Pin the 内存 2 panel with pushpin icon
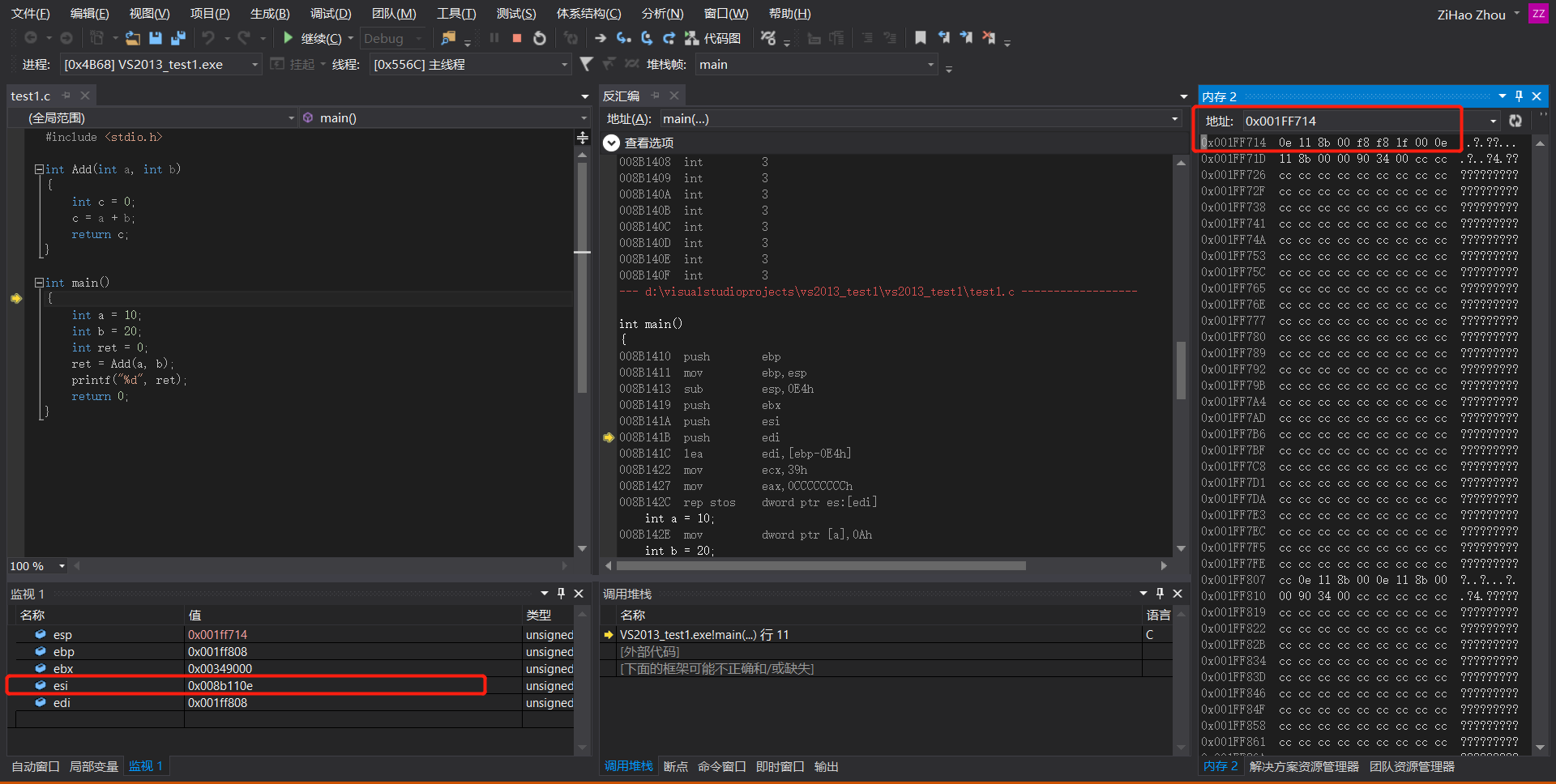 (1519, 96)
